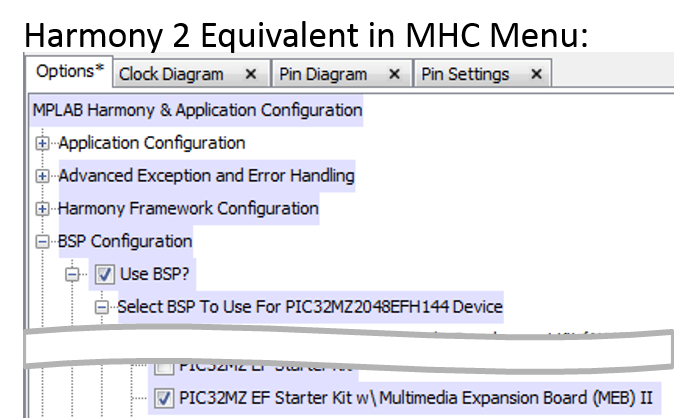Uncheck Starter Kit with MEB II checkbox
674x418 pixels.
tap(164, 398)
